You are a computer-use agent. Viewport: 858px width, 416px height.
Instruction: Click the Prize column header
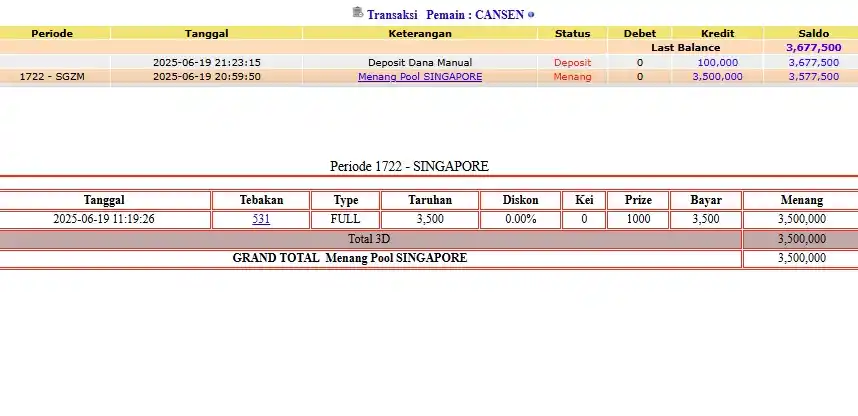638,200
